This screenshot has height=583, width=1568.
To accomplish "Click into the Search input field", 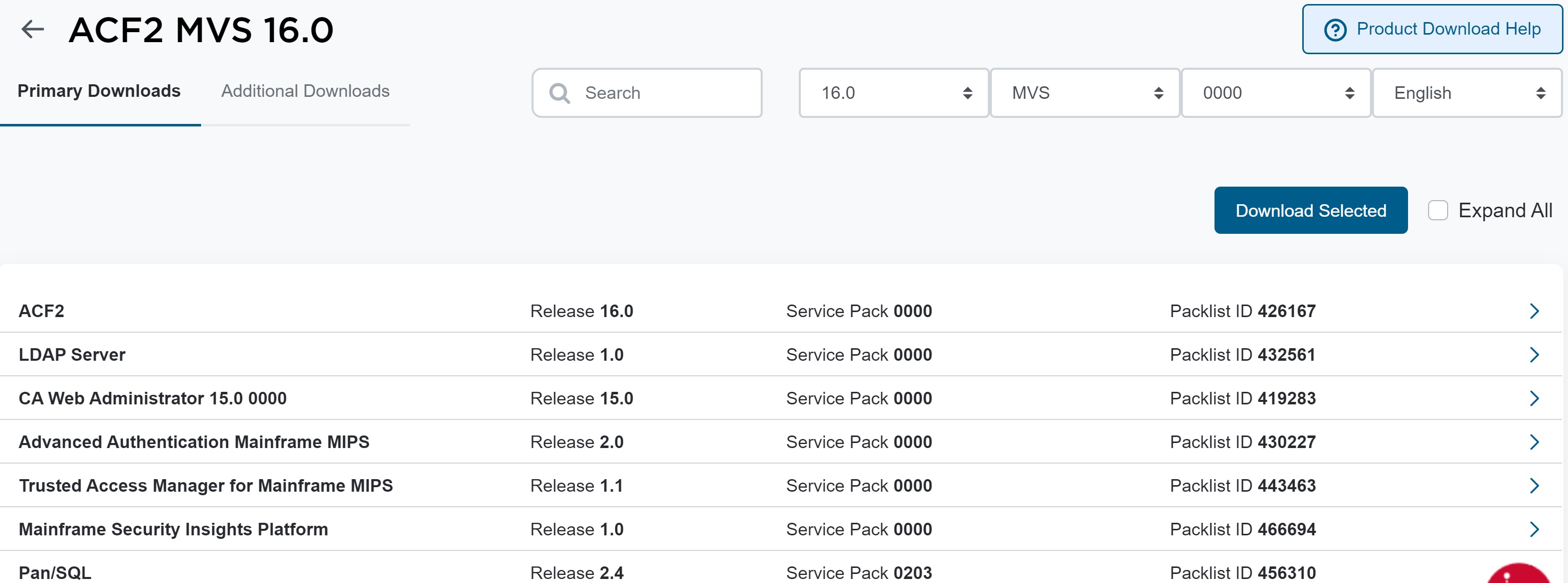I will pos(663,93).
